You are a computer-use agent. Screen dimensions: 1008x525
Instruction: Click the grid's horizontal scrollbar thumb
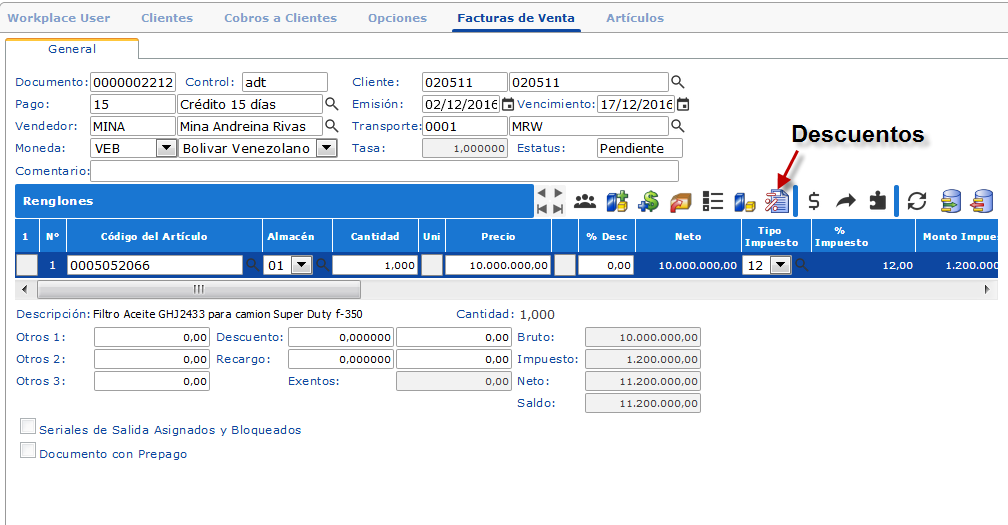[199, 289]
